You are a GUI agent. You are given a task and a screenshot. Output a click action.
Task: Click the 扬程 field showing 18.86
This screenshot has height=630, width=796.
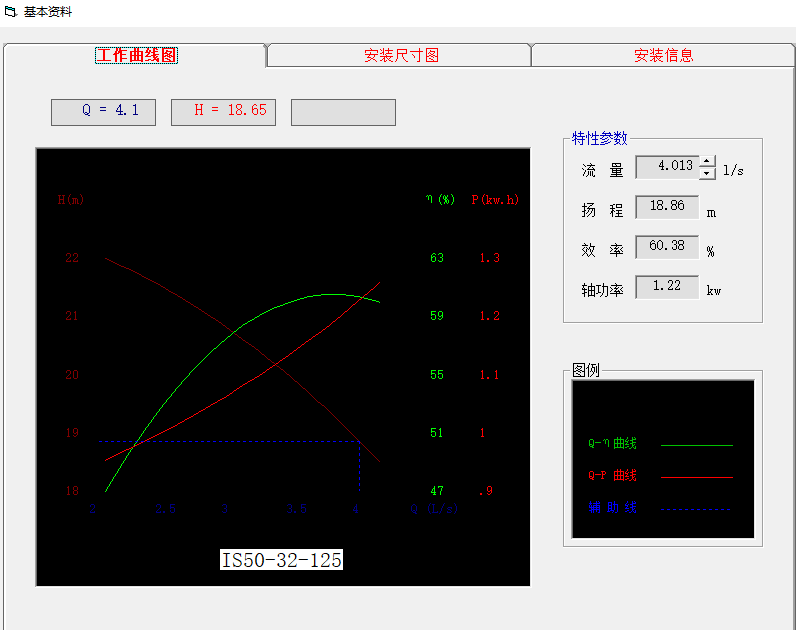pos(667,207)
